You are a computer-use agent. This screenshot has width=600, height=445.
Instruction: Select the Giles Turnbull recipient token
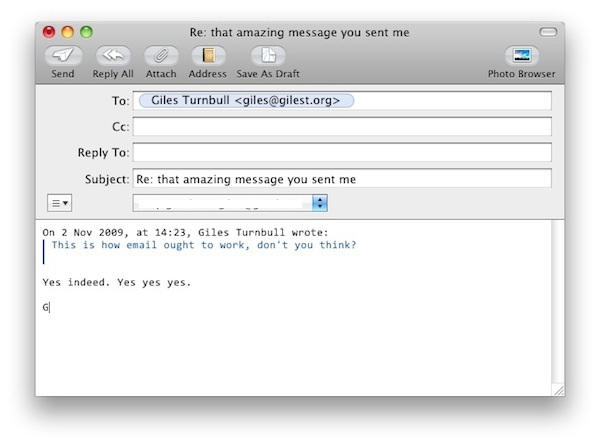click(x=246, y=101)
